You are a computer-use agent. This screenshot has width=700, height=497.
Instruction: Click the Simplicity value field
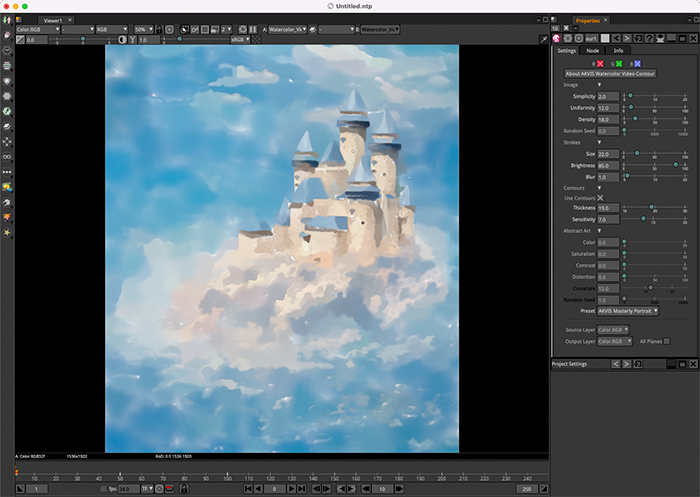point(608,96)
